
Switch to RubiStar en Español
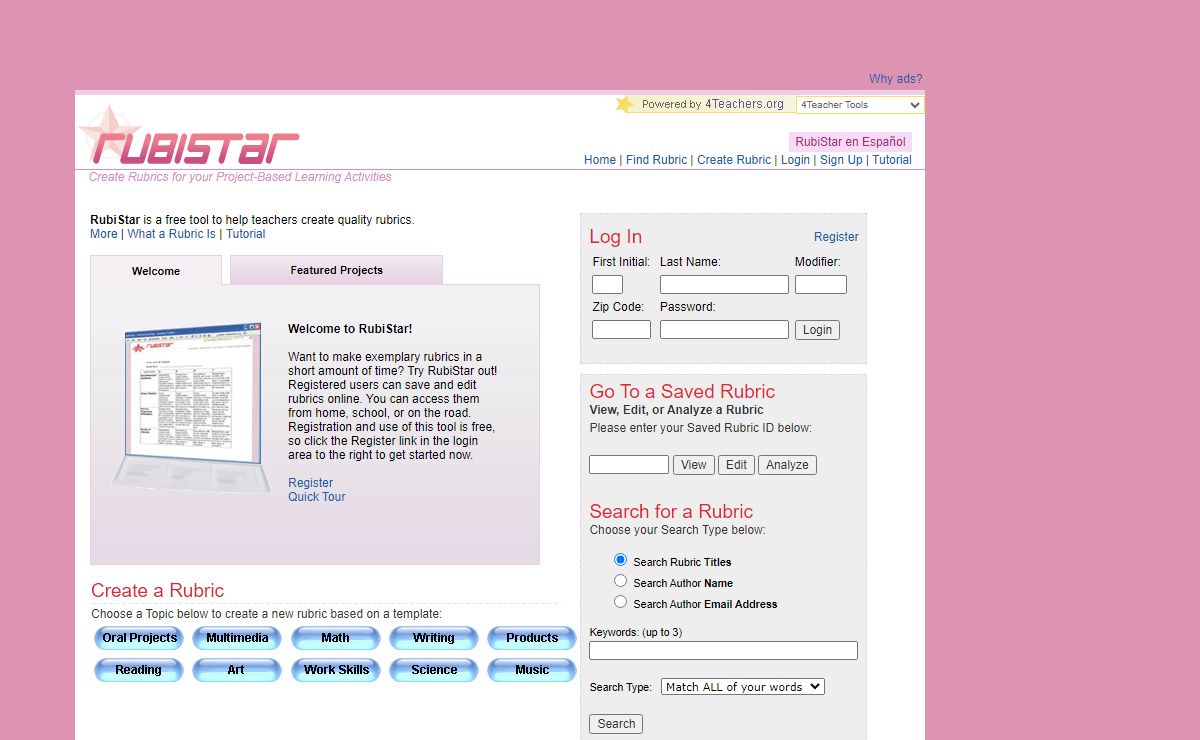click(x=851, y=142)
